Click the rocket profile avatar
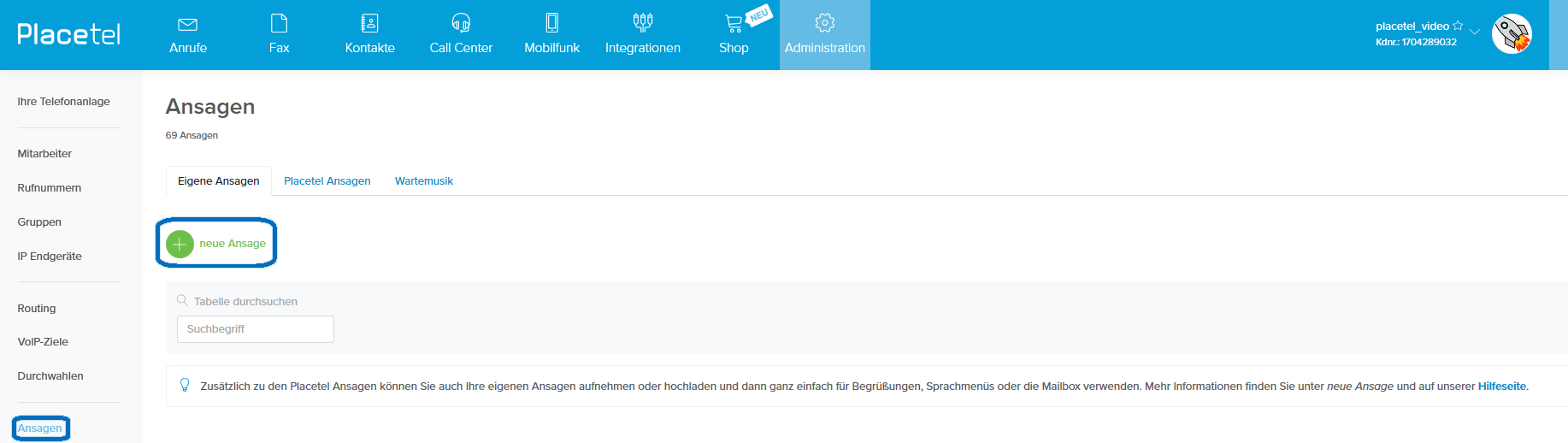The width and height of the screenshot is (1568, 443). coord(1512,34)
